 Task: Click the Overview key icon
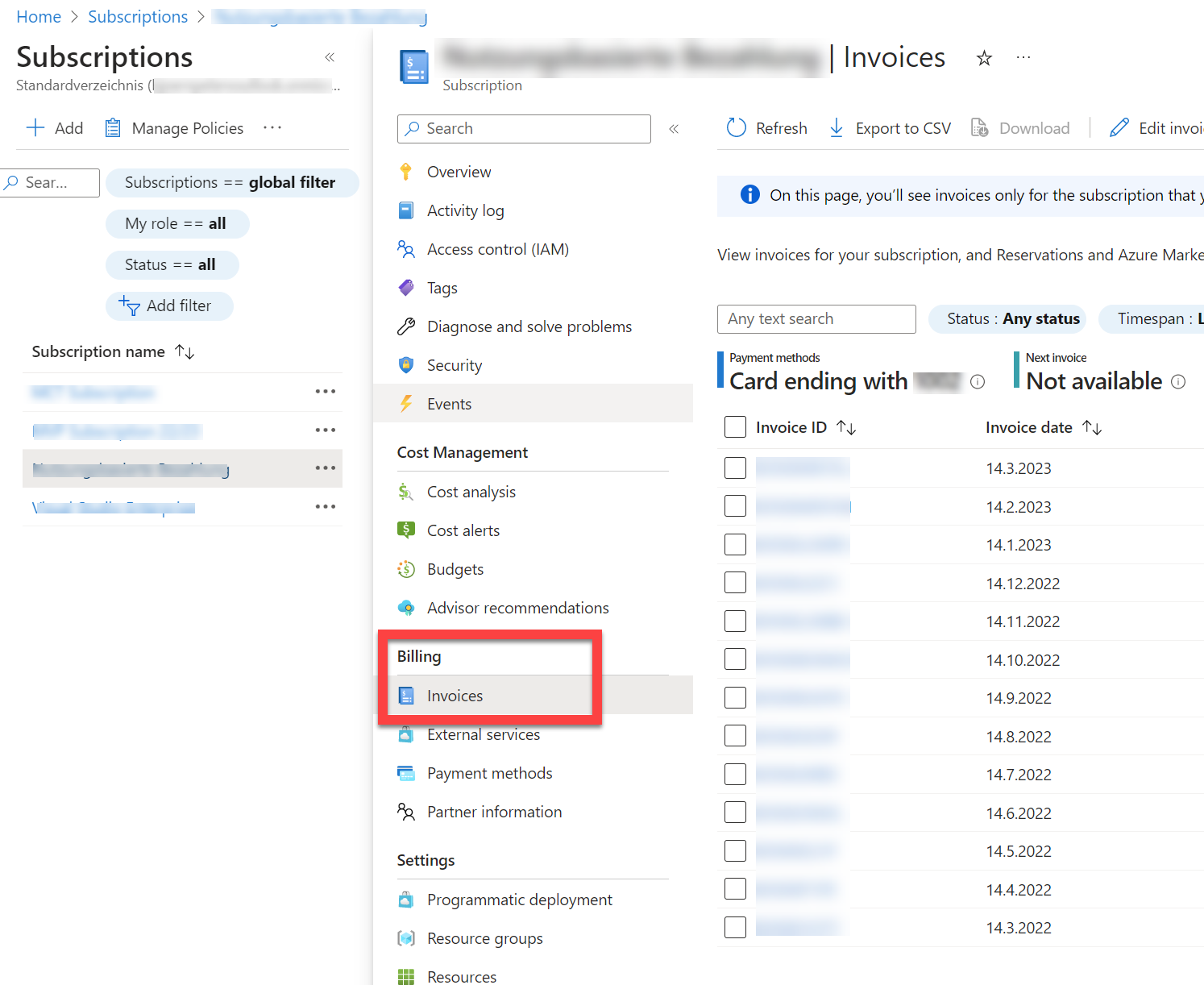[x=406, y=172]
